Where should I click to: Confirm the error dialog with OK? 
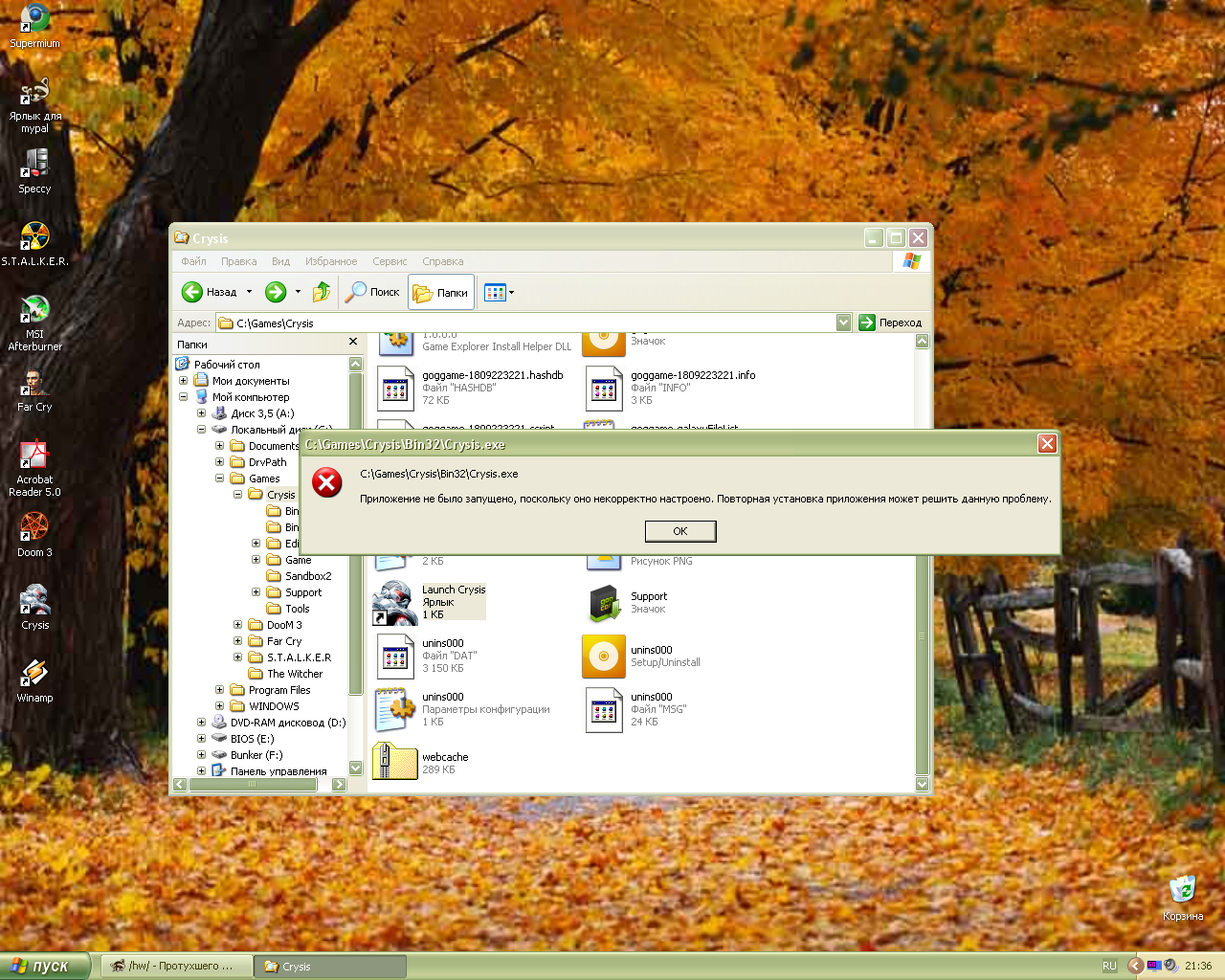tap(680, 531)
